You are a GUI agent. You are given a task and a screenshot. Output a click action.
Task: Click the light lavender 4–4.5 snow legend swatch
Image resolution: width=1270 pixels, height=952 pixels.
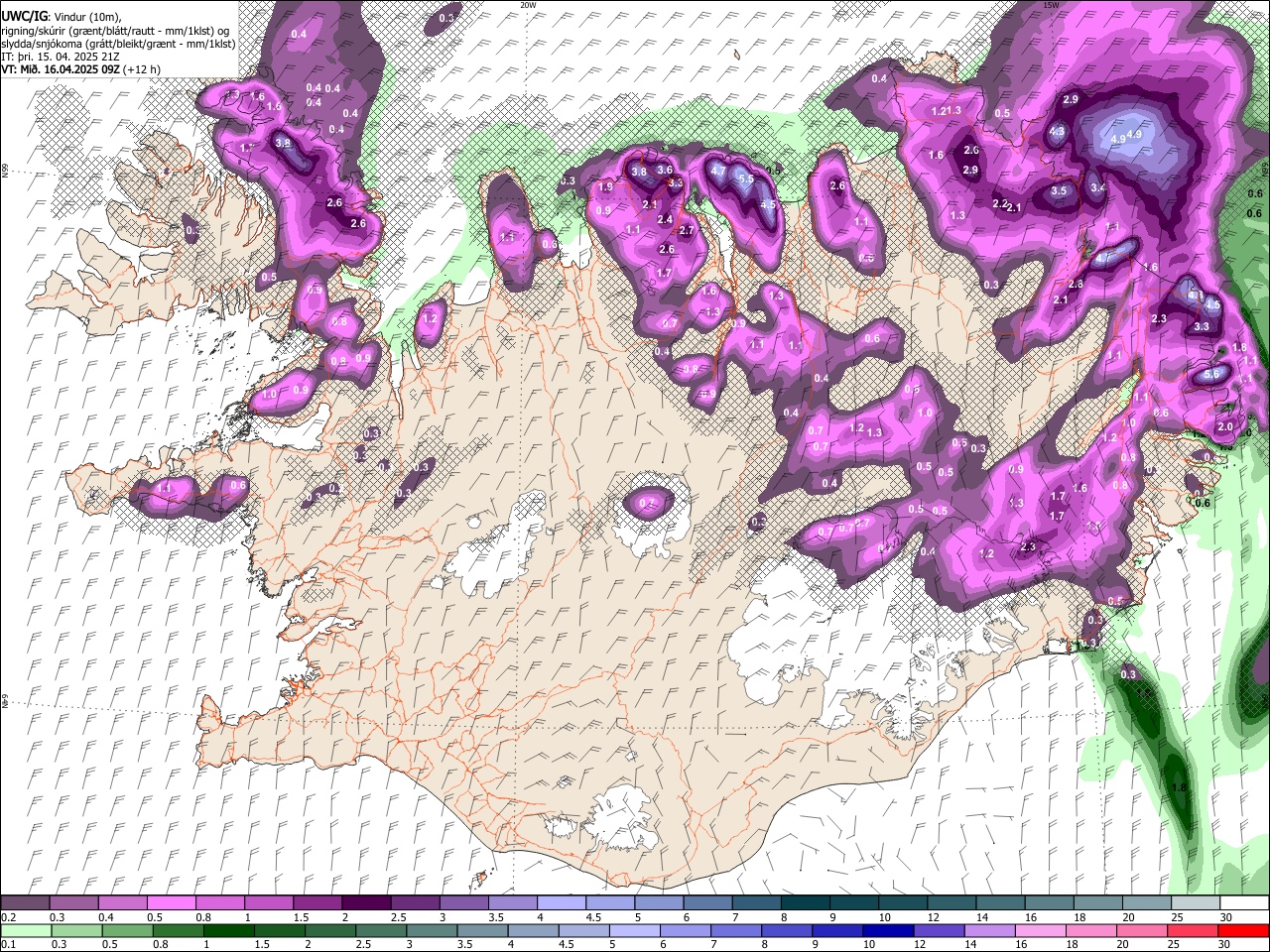pyautogui.click(x=561, y=903)
